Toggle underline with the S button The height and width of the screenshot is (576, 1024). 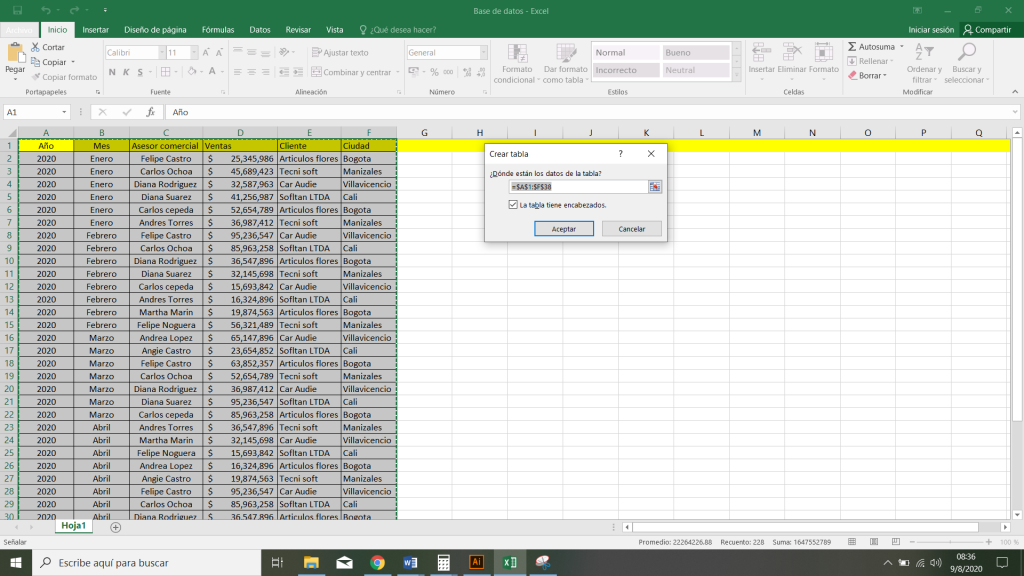pyautogui.click(x=140, y=72)
